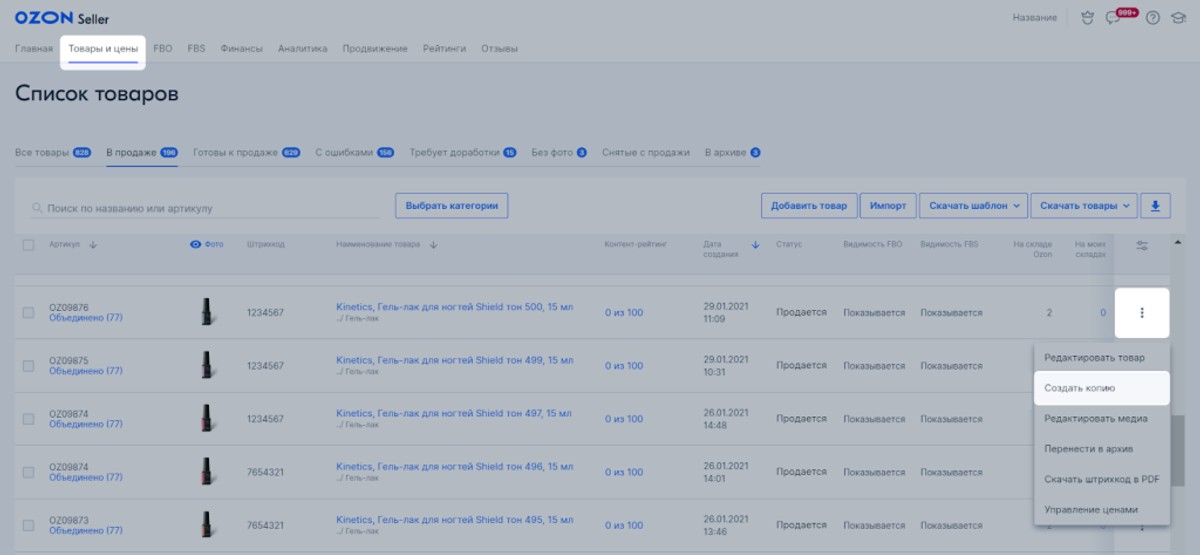Click the Выбрать категории button
The image size is (1200, 555).
click(x=452, y=206)
